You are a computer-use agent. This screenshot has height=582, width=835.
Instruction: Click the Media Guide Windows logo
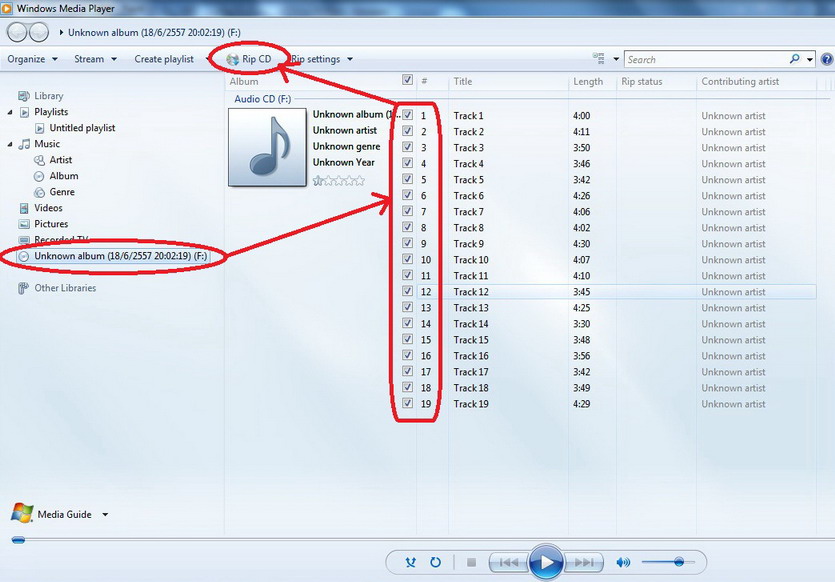(22, 513)
